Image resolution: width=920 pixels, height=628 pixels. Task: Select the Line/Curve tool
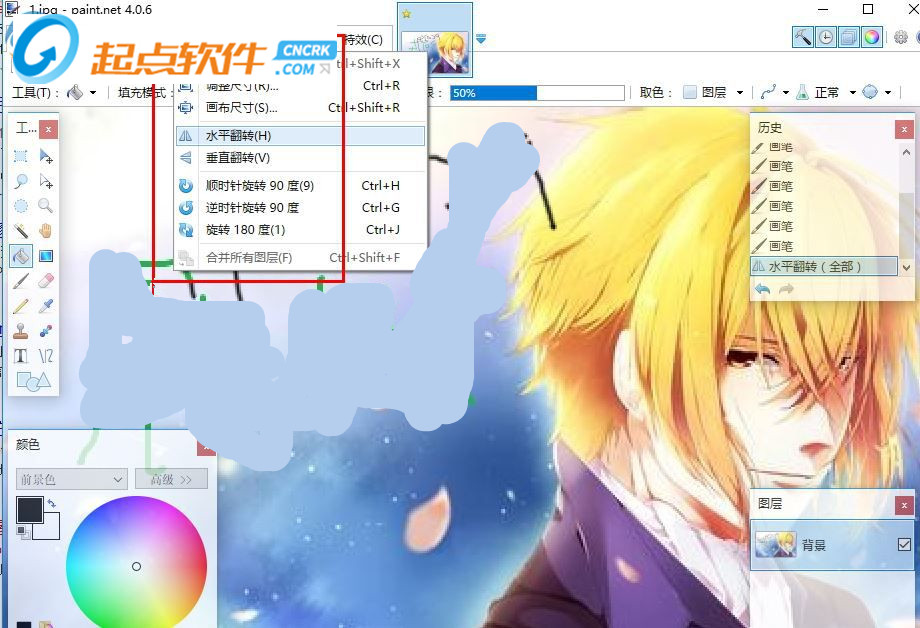click(46, 356)
